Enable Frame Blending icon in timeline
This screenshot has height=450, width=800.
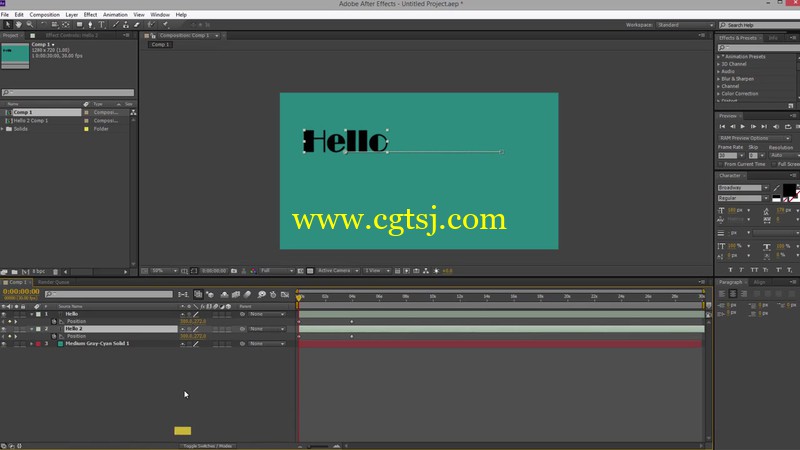pyautogui.click(x=236, y=294)
